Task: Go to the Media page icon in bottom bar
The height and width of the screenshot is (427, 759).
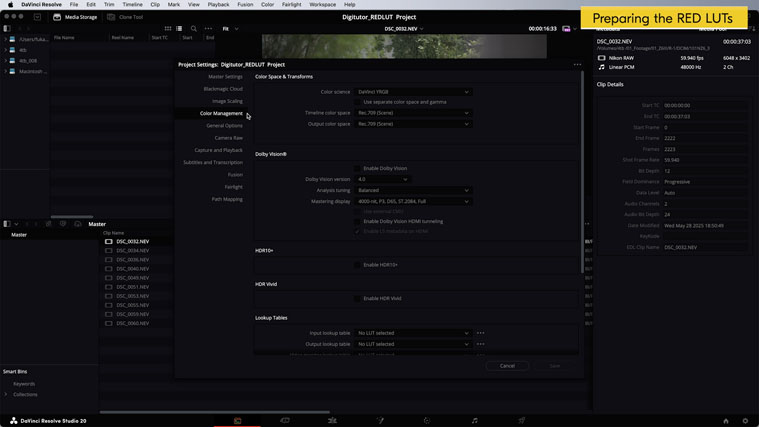Action: (x=237, y=421)
